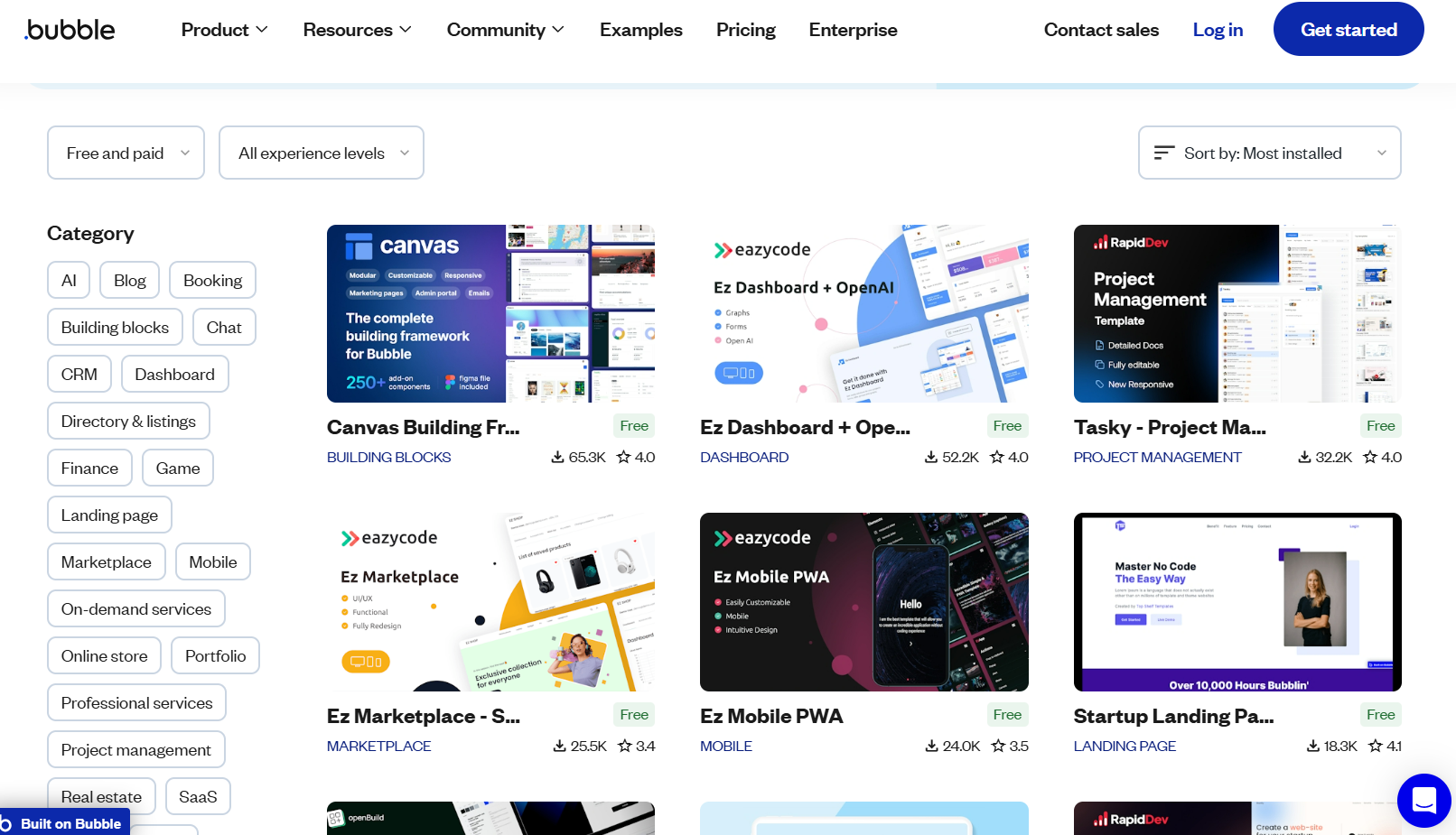Click the sort lines icon beside Sort by
Image resolution: width=1456 pixels, height=835 pixels.
pyautogui.click(x=1164, y=153)
